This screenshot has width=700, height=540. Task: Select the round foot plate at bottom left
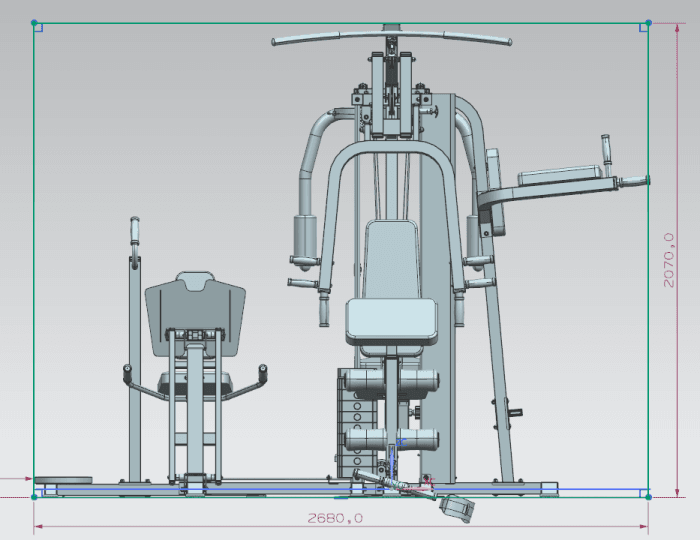[x=63, y=480]
